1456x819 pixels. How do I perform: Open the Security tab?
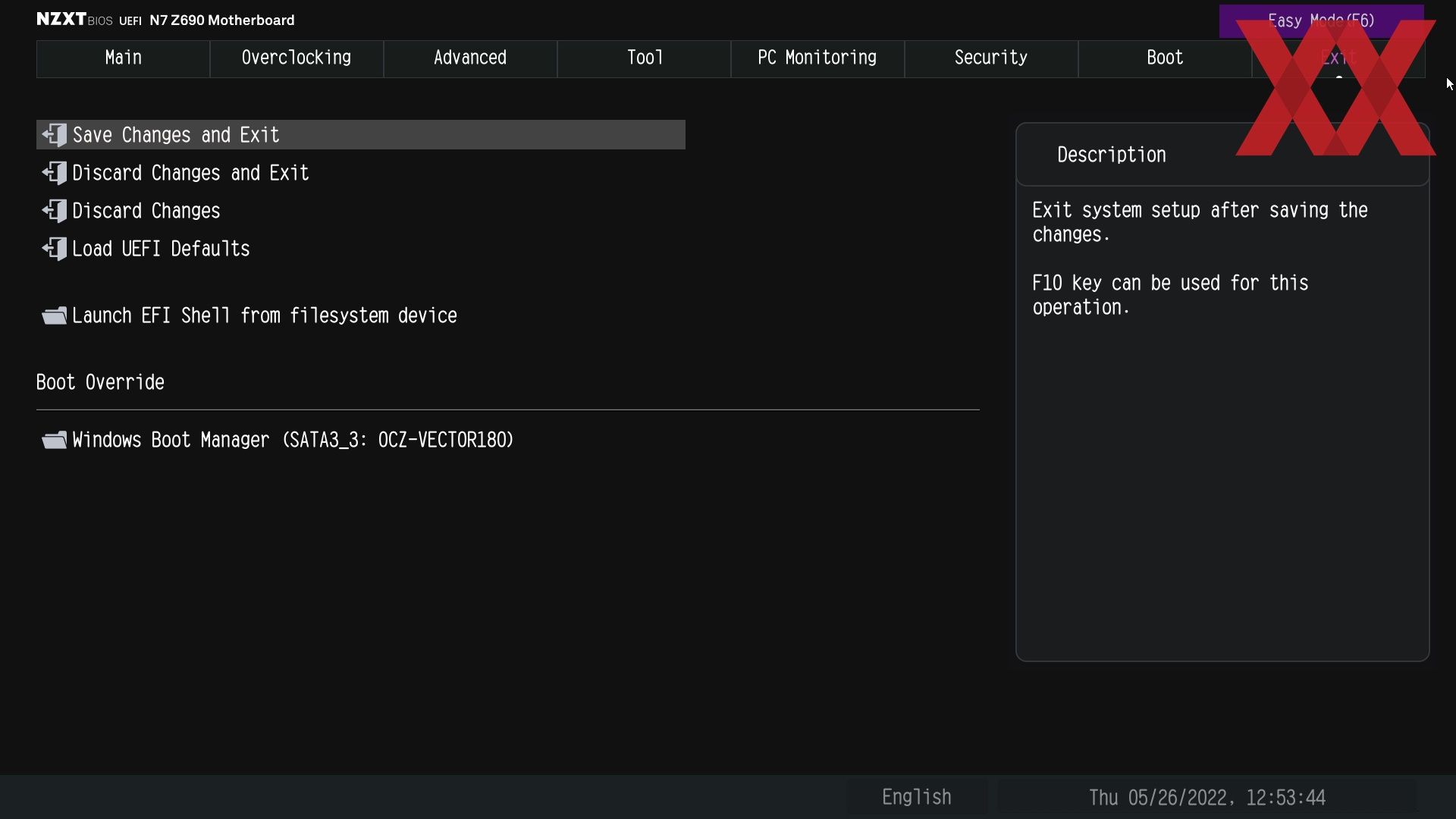coord(991,58)
